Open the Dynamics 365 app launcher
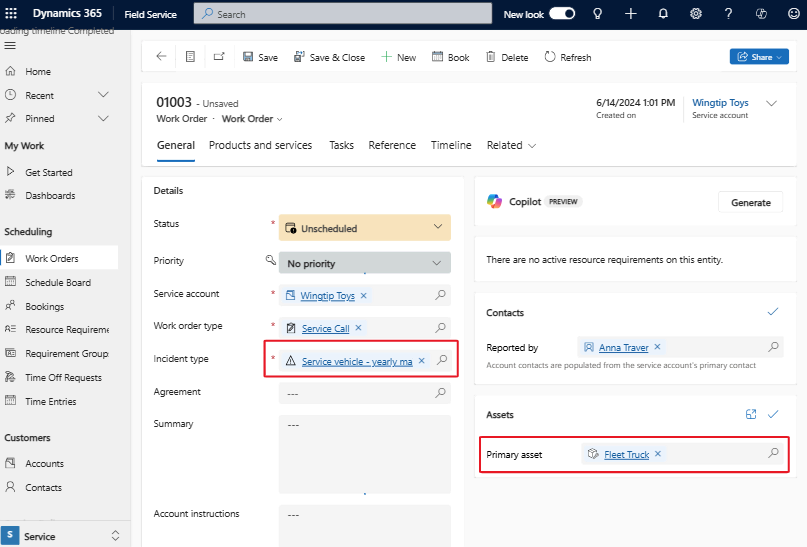Screen dimensions: 807x547 point(11,13)
